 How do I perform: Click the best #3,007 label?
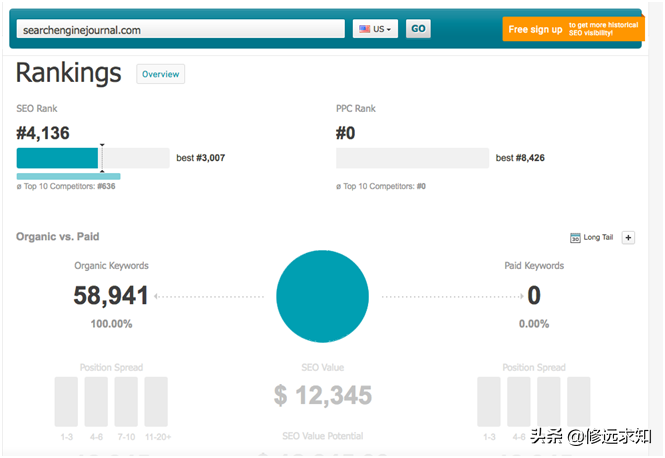tap(201, 158)
